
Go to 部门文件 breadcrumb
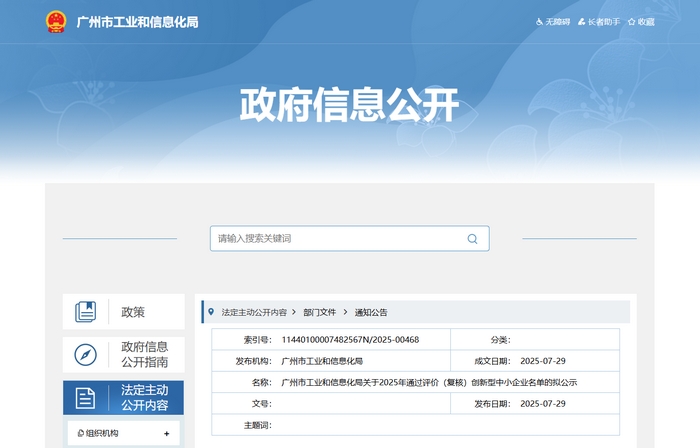[x=320, y=312]
